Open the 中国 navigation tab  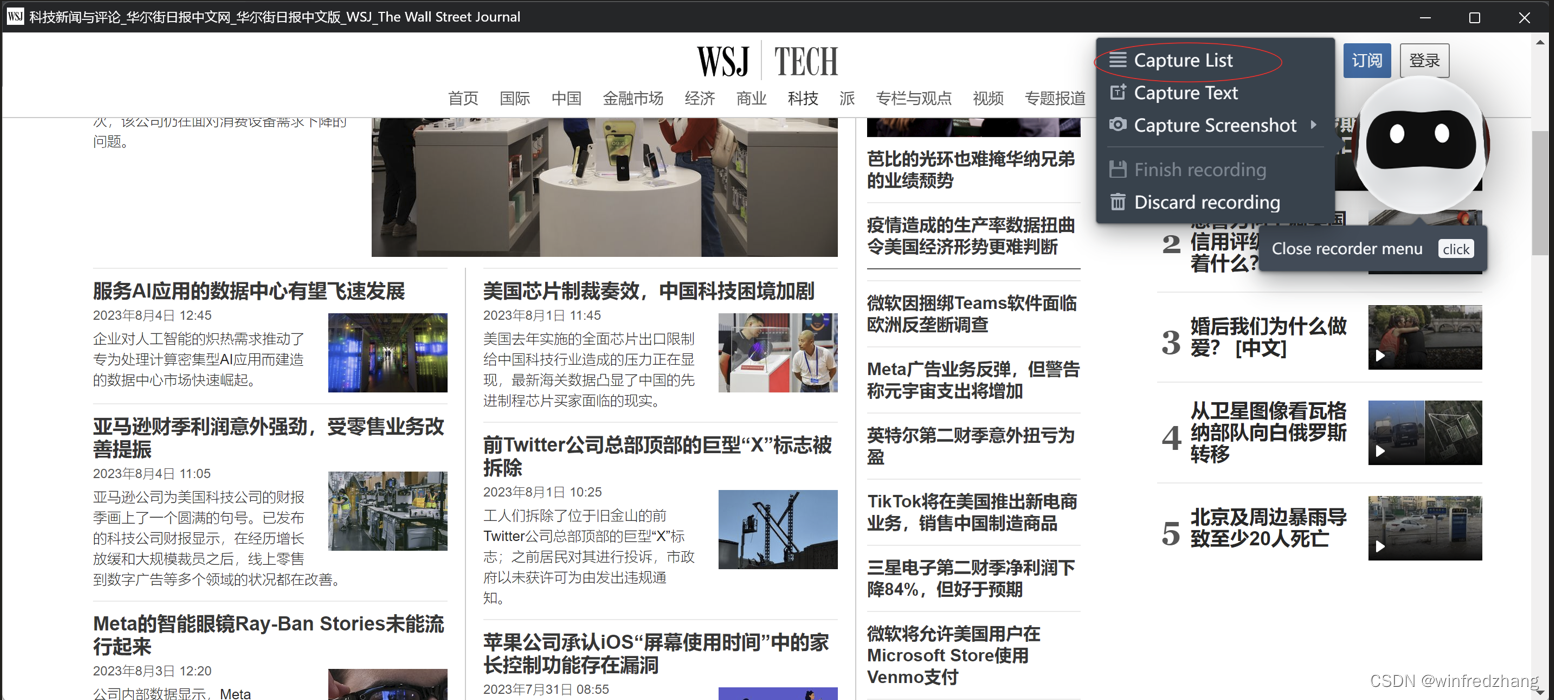pos(566,98)
